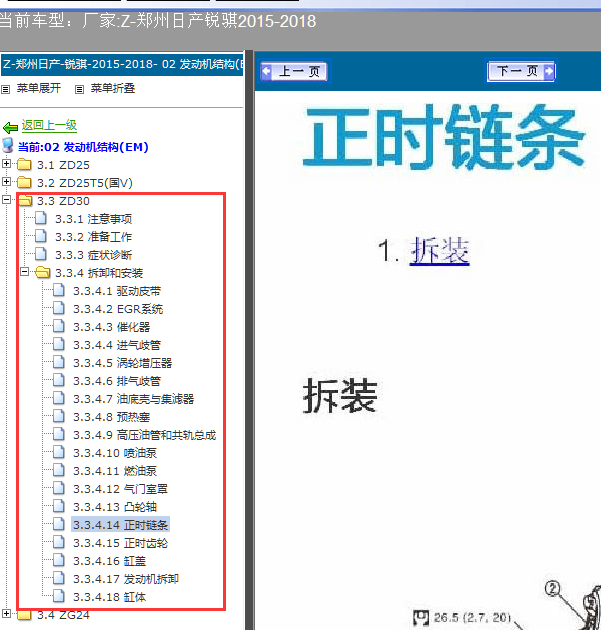Select highlighted 3.3.4.14 正时链条 item
The height and width of the screenshot is (630, 601).
coord(121,525)
